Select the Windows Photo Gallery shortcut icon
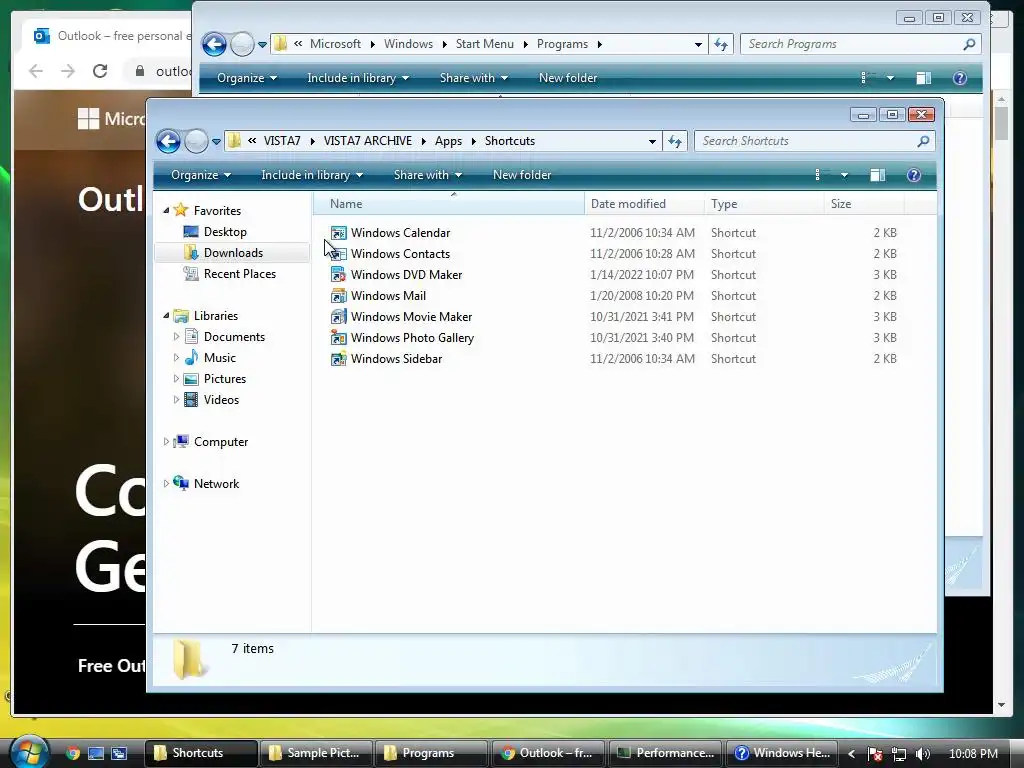This screenshot has height=768, width=1024. (x=338, y=338)
